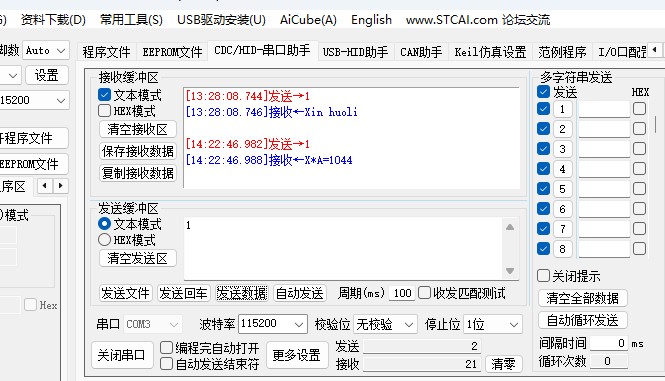Toggle the left panel Hex checkbox
This screenshot has height=381, width=665.
point(31,304)
